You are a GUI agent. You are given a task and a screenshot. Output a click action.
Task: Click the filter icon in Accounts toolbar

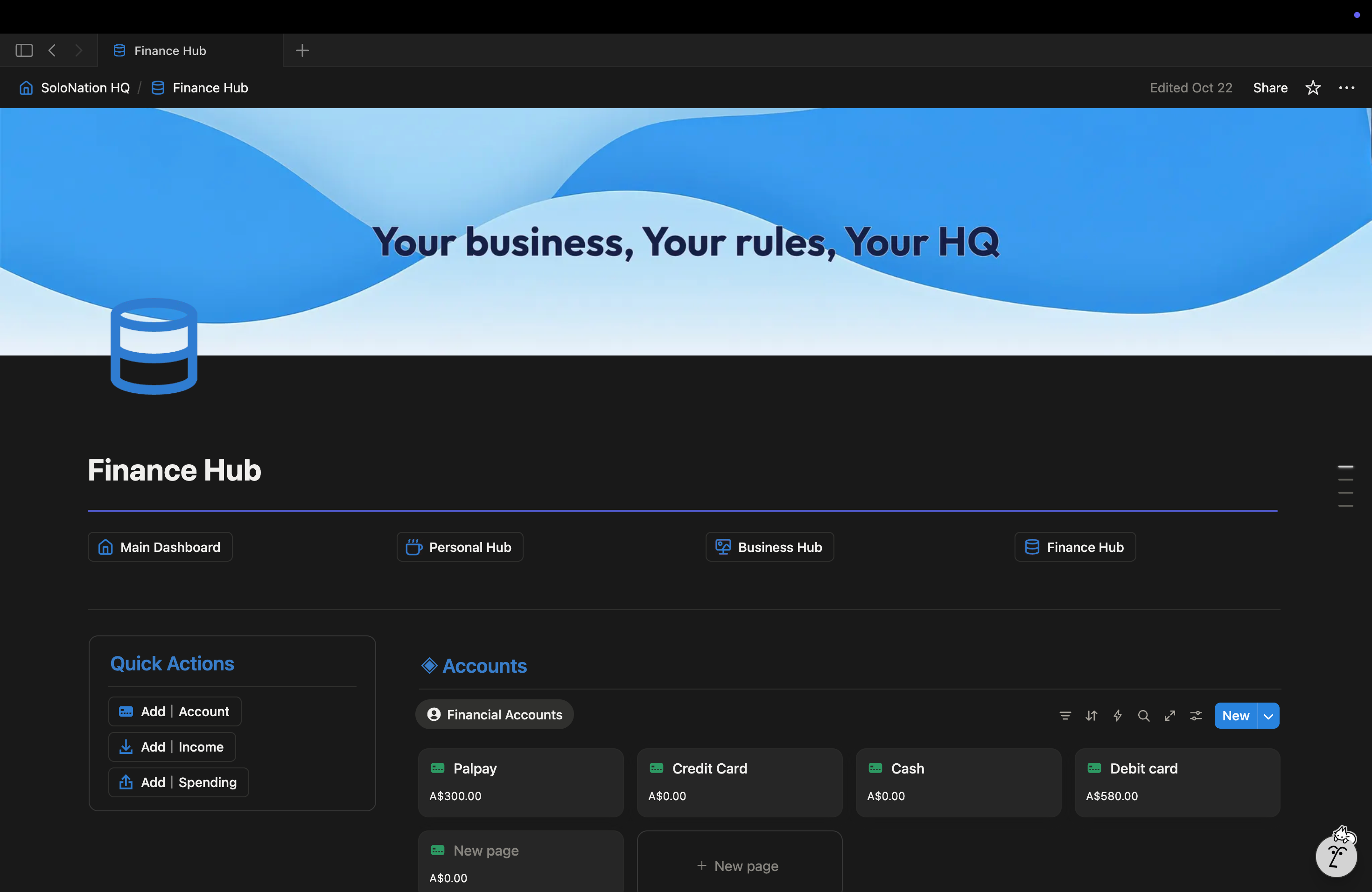click(x=1065, y=715)
